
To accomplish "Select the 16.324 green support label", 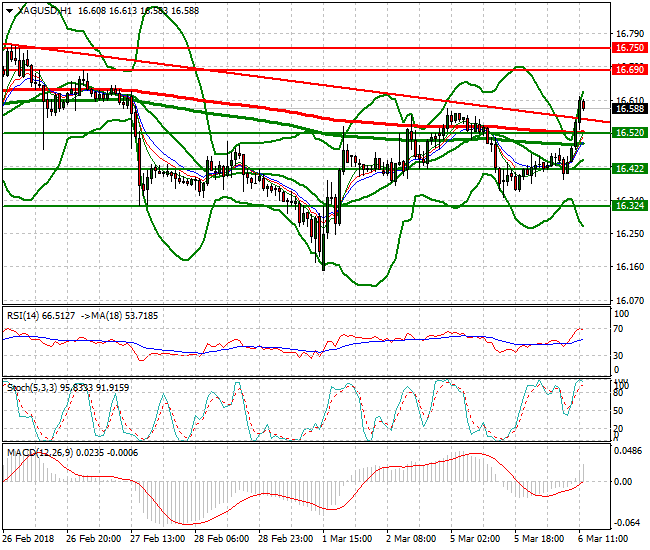I will 629,205.
